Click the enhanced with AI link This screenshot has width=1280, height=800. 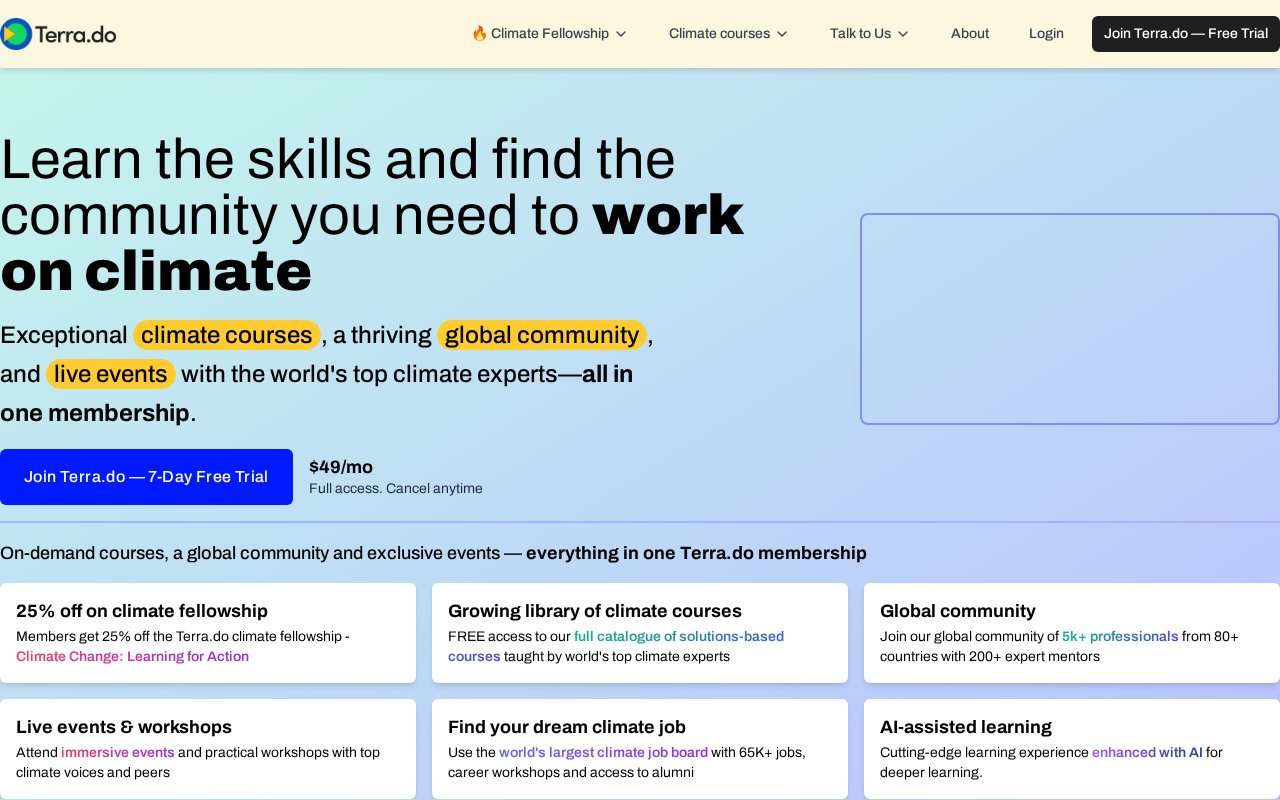tap(1147, 752)
